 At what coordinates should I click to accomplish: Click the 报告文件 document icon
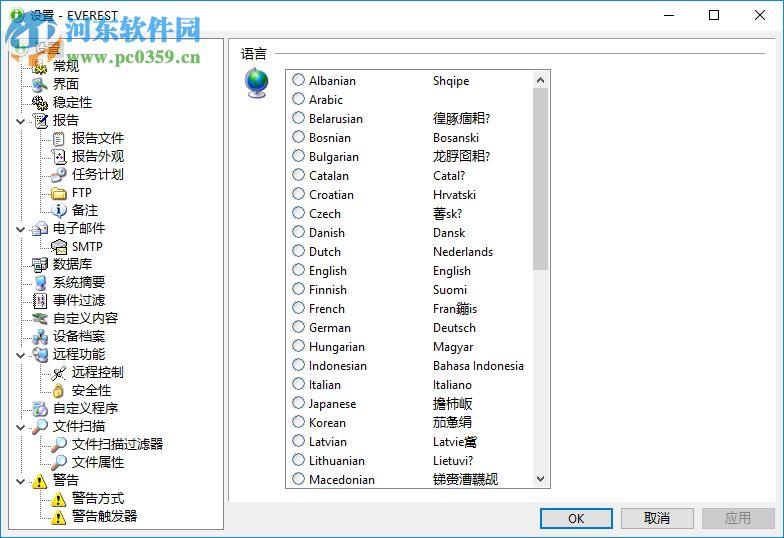pos(58,138)
